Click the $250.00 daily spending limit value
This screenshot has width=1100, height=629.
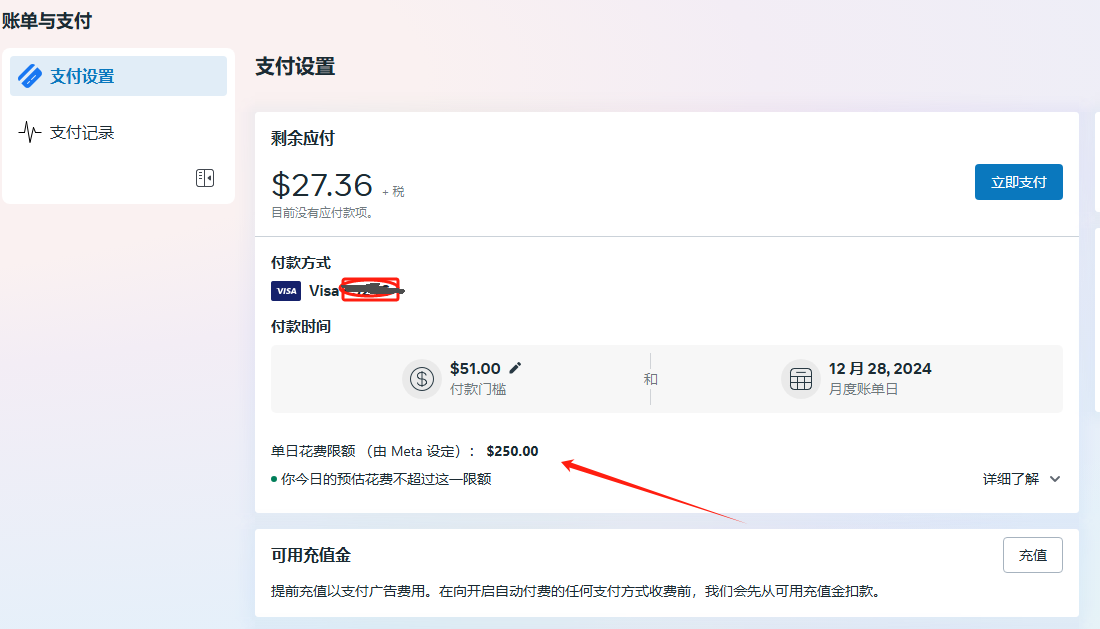512,451
